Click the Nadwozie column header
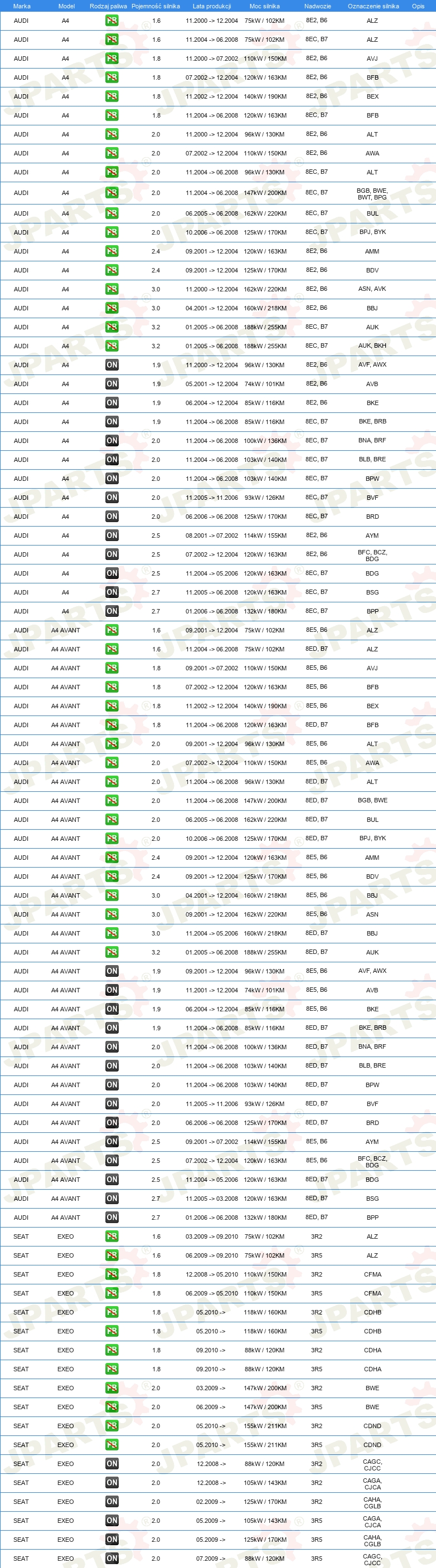Image resolution: width=436 pixels, height=1568 pixels. click(x=318, y=6)
